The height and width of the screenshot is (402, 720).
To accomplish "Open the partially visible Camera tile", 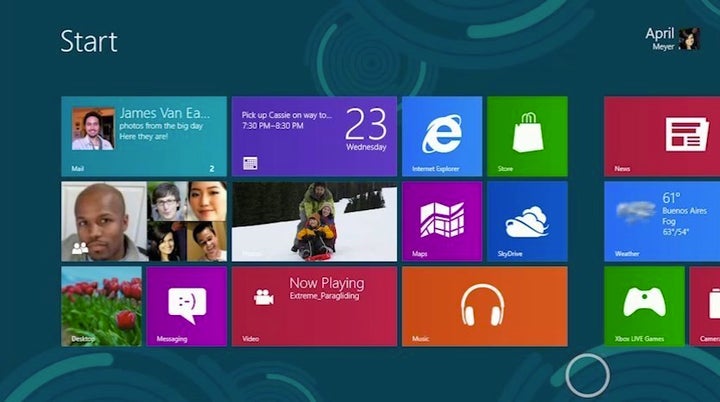I will coord(705,306).
